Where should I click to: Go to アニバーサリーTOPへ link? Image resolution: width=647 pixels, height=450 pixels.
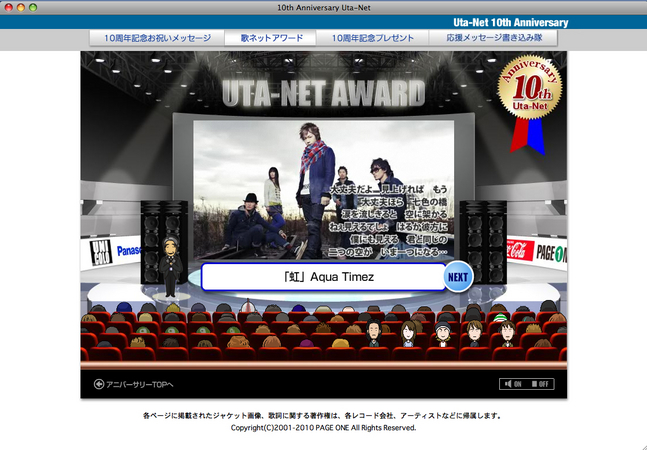click(140, 384)
